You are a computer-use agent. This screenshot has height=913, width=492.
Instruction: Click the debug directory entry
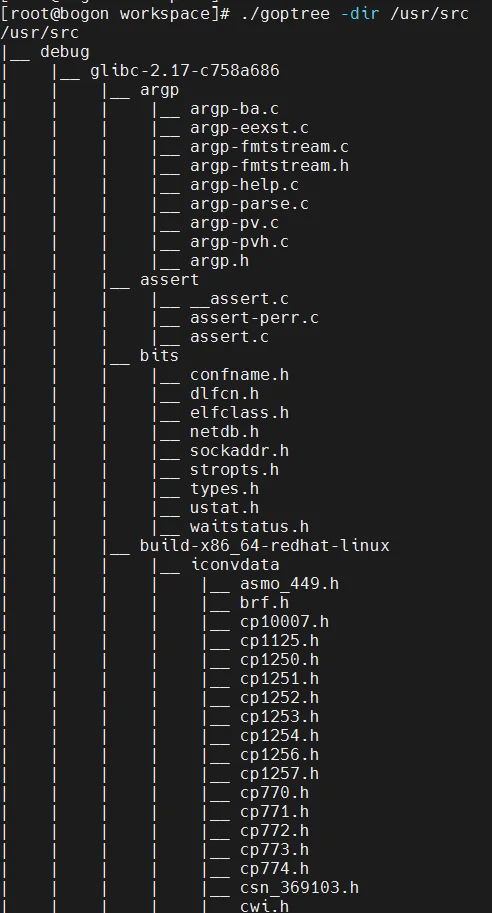(x=65, y=52)
